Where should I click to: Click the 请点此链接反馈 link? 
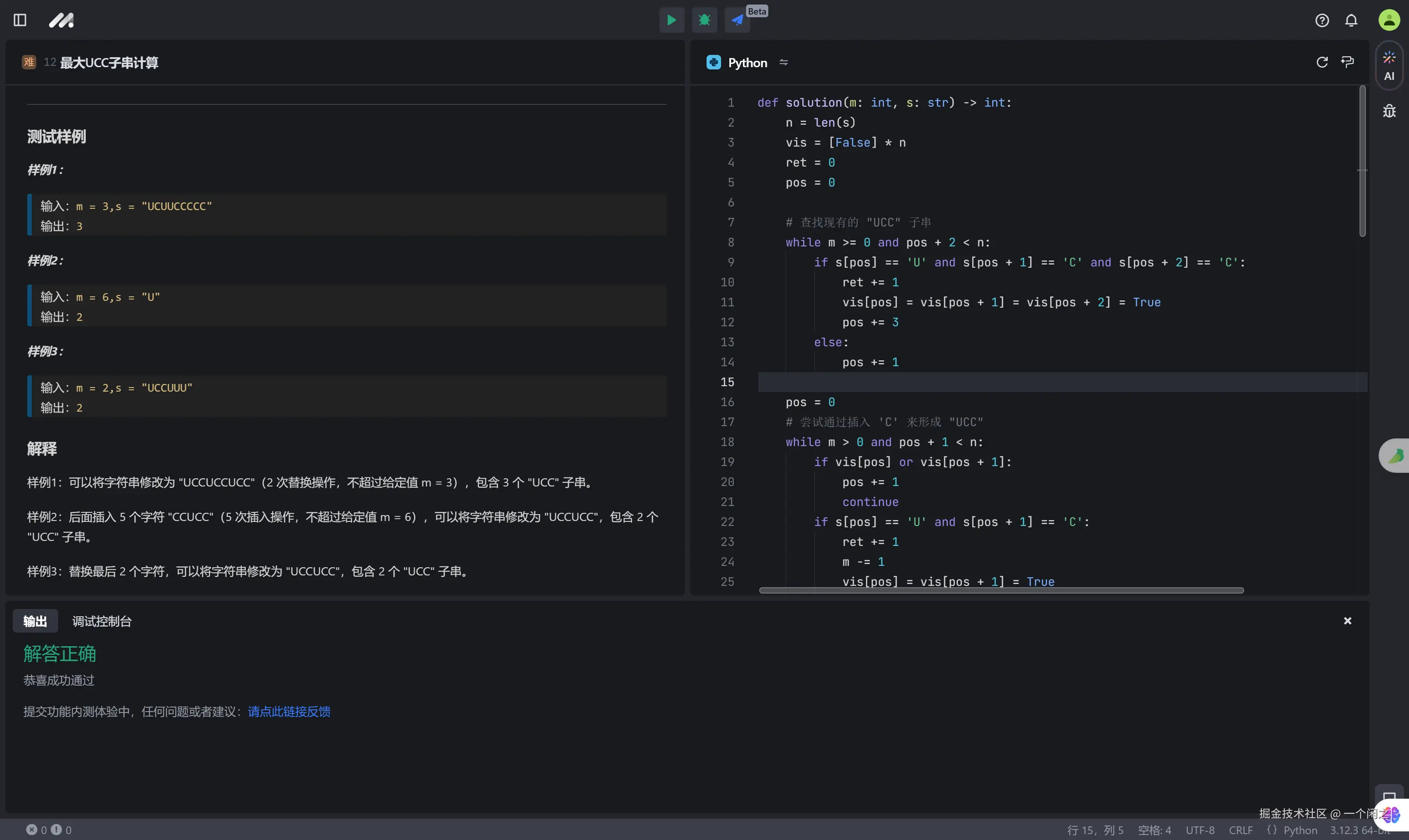[289, 712]
